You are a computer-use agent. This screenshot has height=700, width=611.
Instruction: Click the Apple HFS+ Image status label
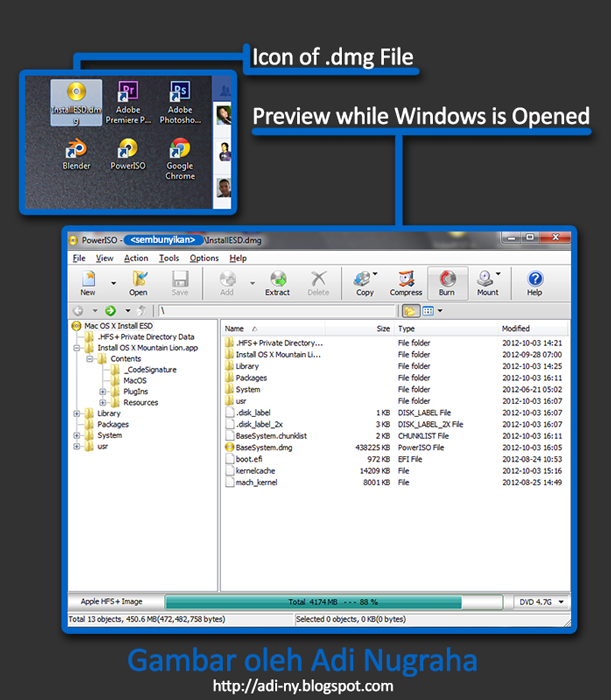[111, 601]
